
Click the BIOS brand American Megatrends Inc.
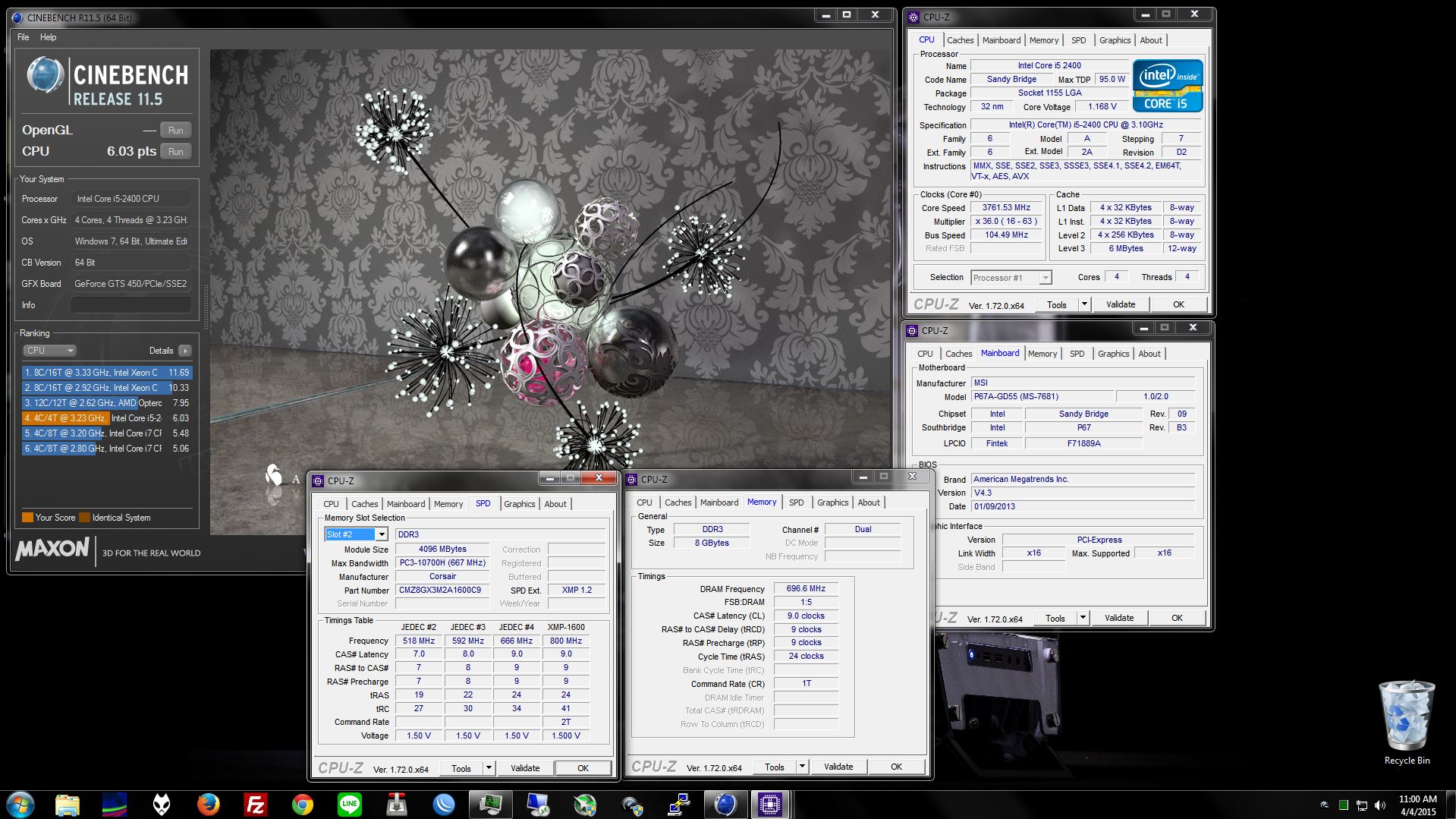[x=1083, y=479]
